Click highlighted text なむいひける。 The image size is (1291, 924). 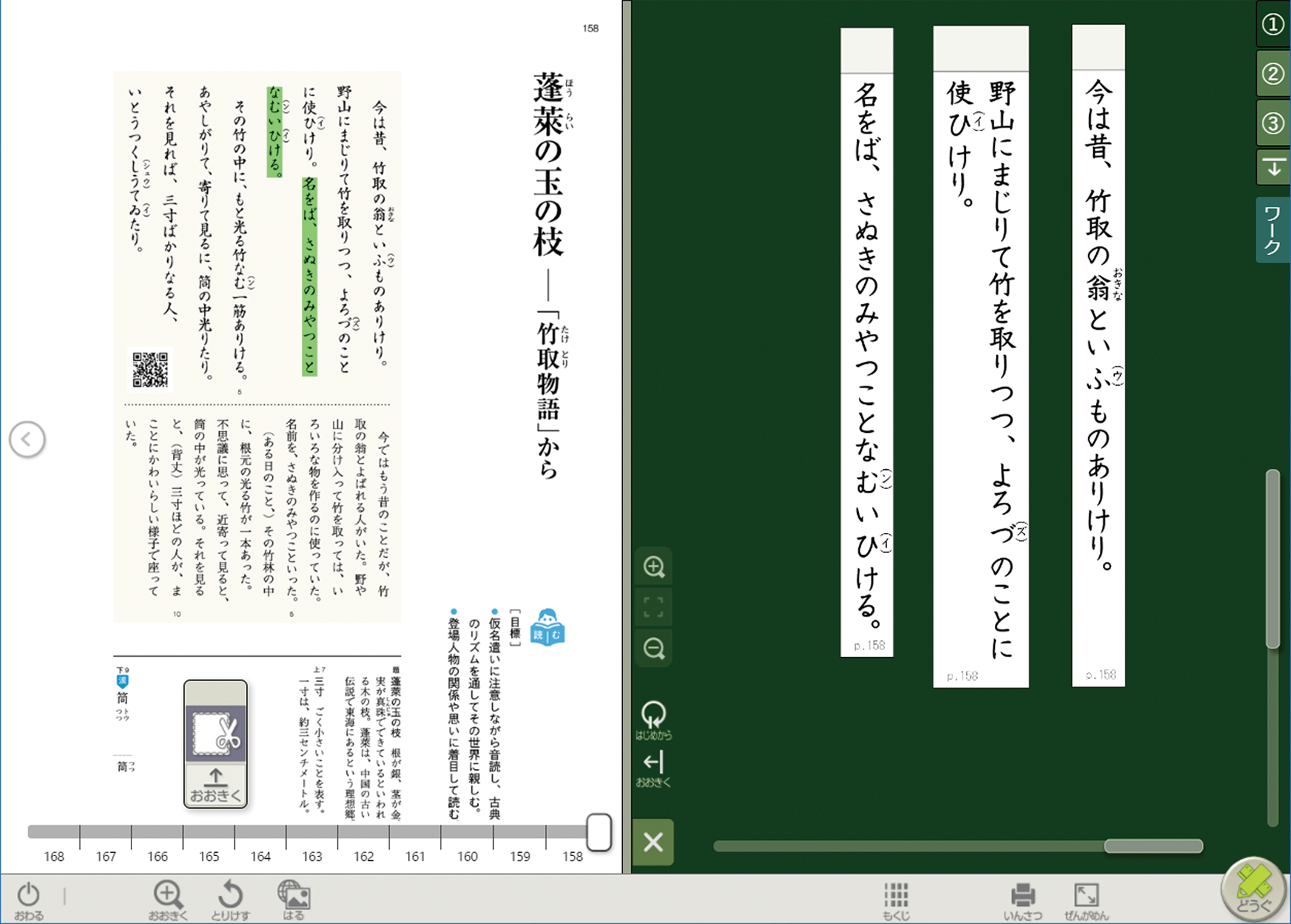(275, 132)
